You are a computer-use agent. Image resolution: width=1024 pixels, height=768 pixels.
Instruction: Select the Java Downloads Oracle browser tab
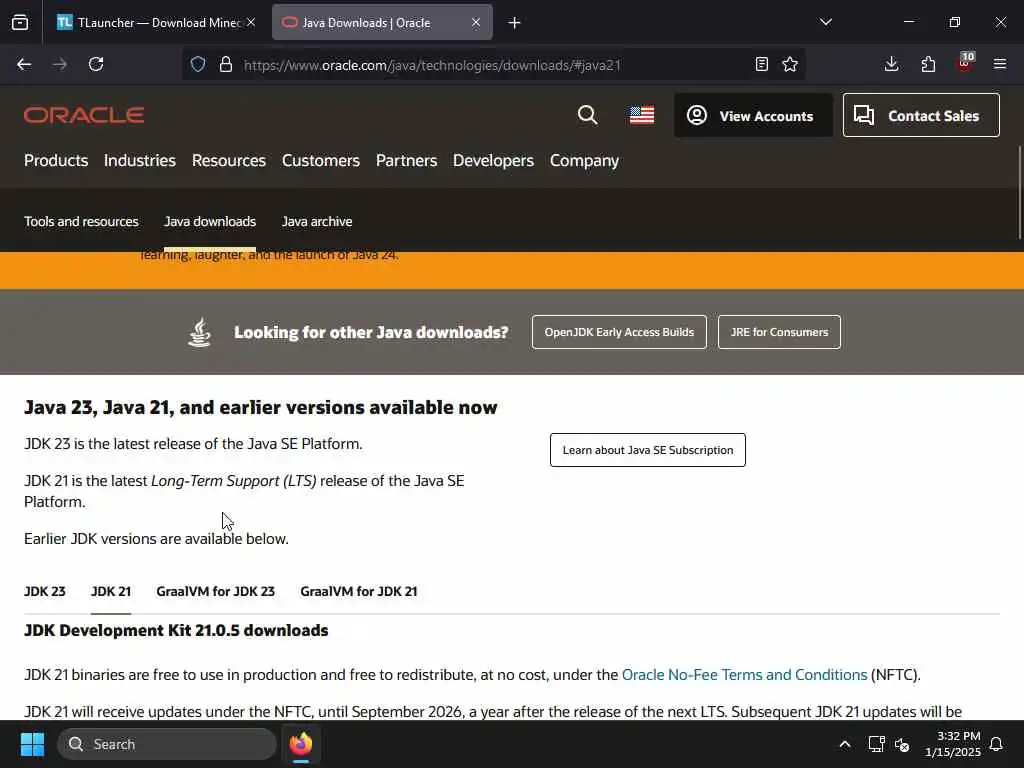coord(382,22)
